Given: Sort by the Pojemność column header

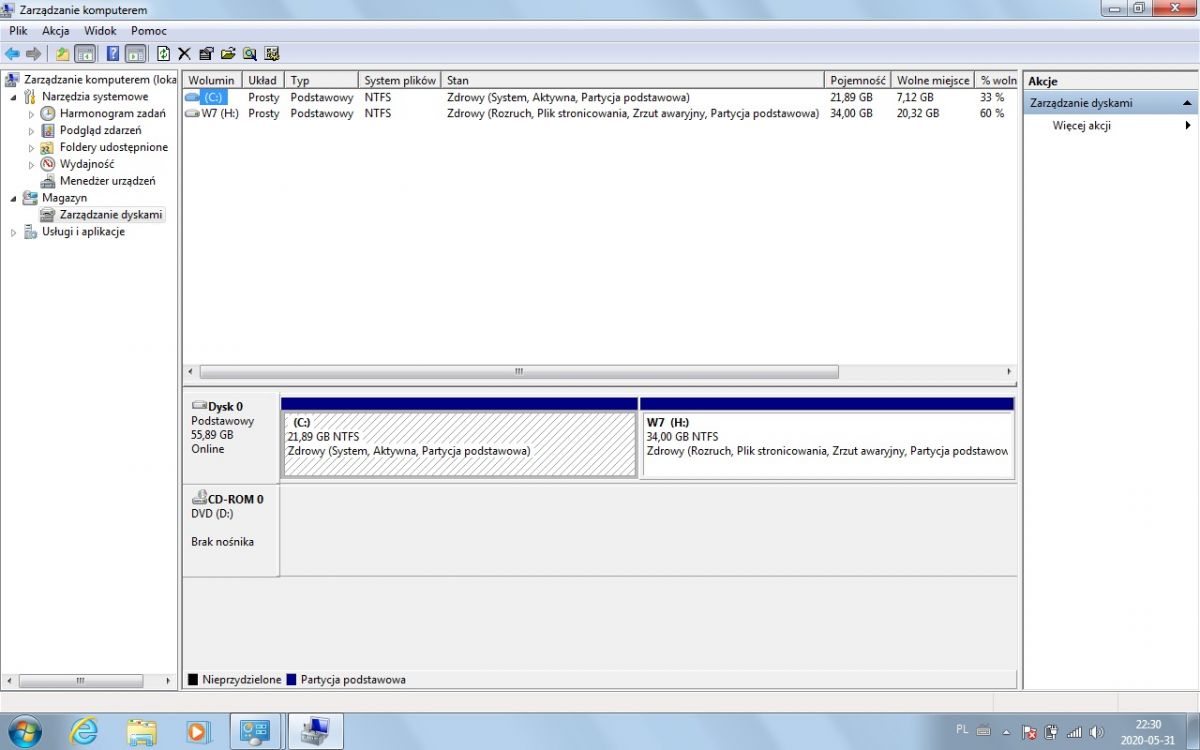Looking at the screenshot, I should (858, 80).
